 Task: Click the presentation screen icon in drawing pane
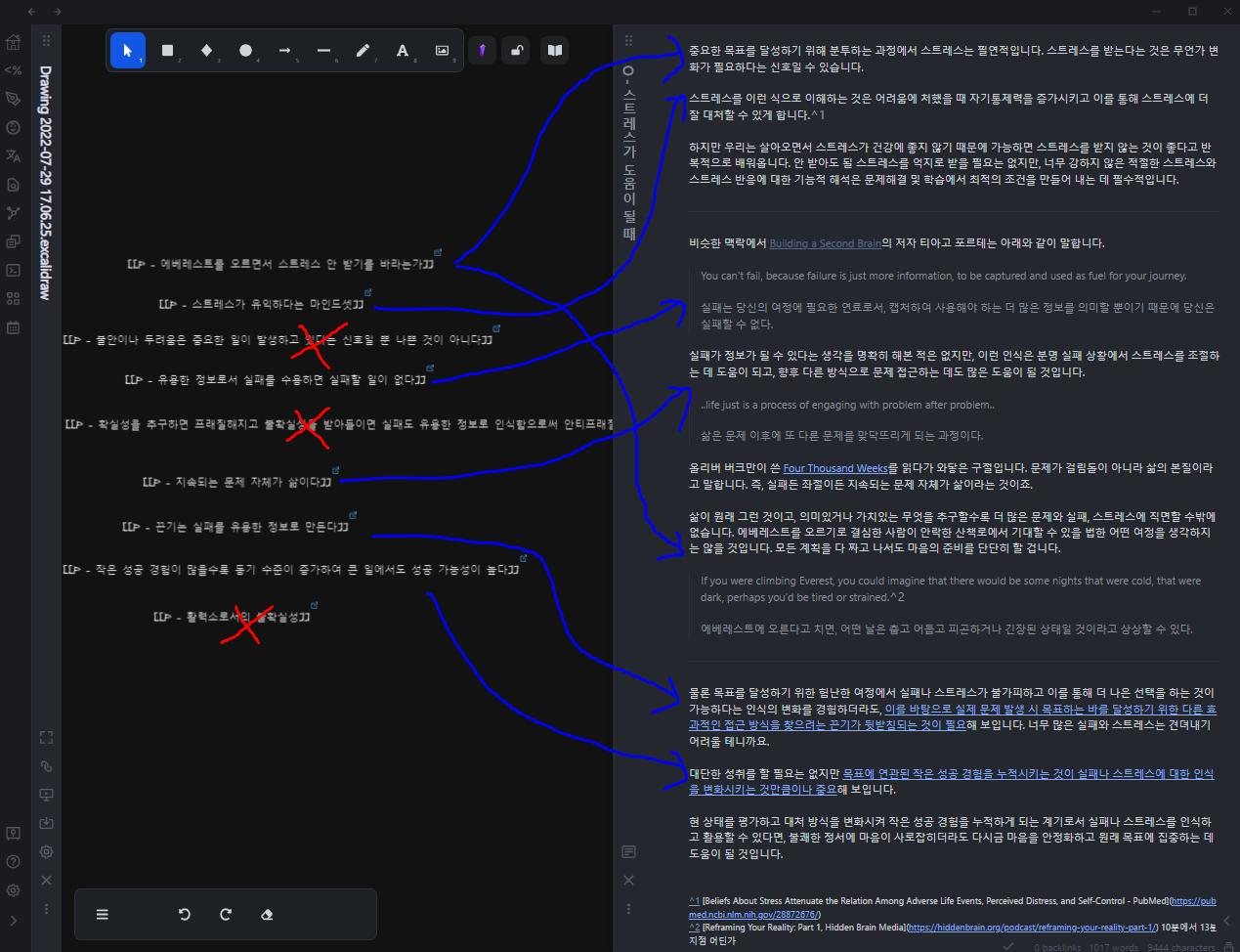click(46, 795)
